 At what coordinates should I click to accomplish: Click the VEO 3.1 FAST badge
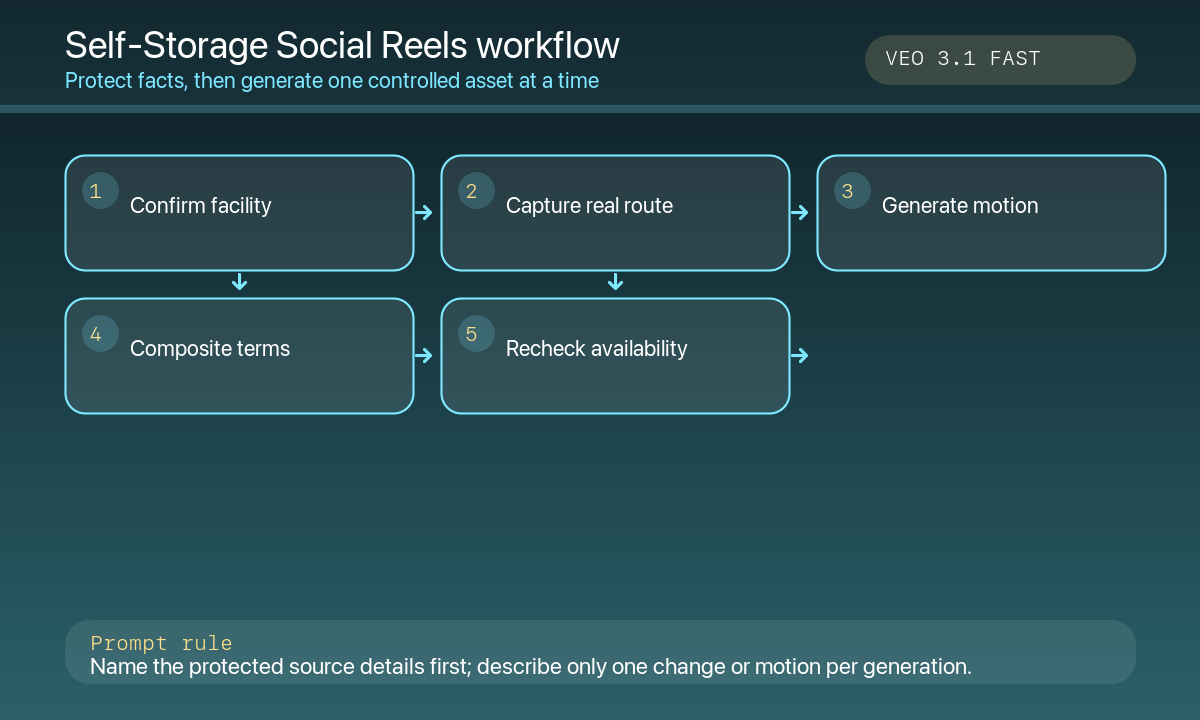[1000, 60]
